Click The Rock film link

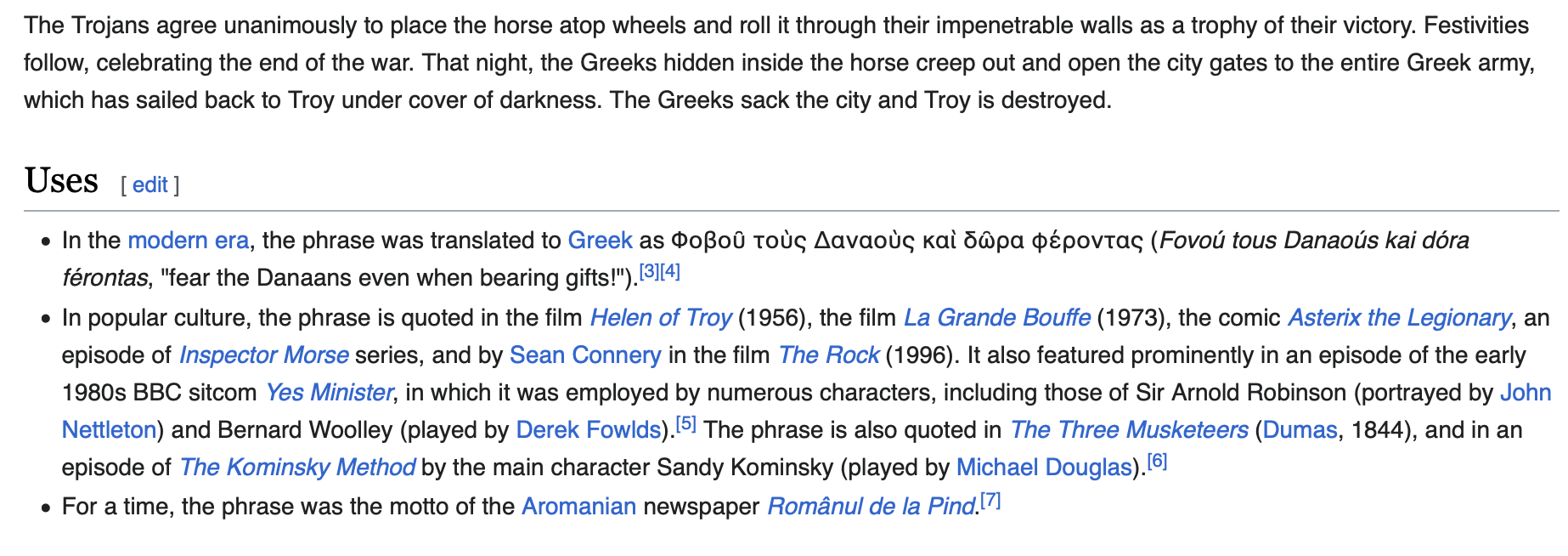[828, 355]
